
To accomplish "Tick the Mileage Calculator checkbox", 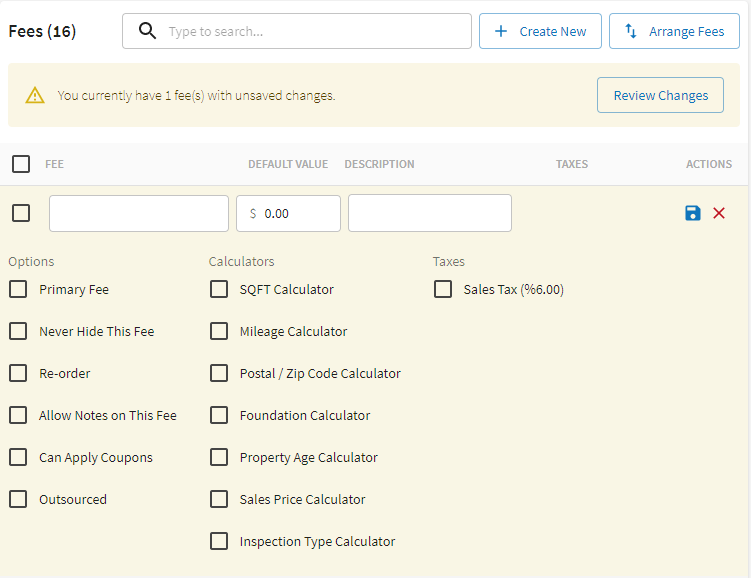I will (219, 331).
